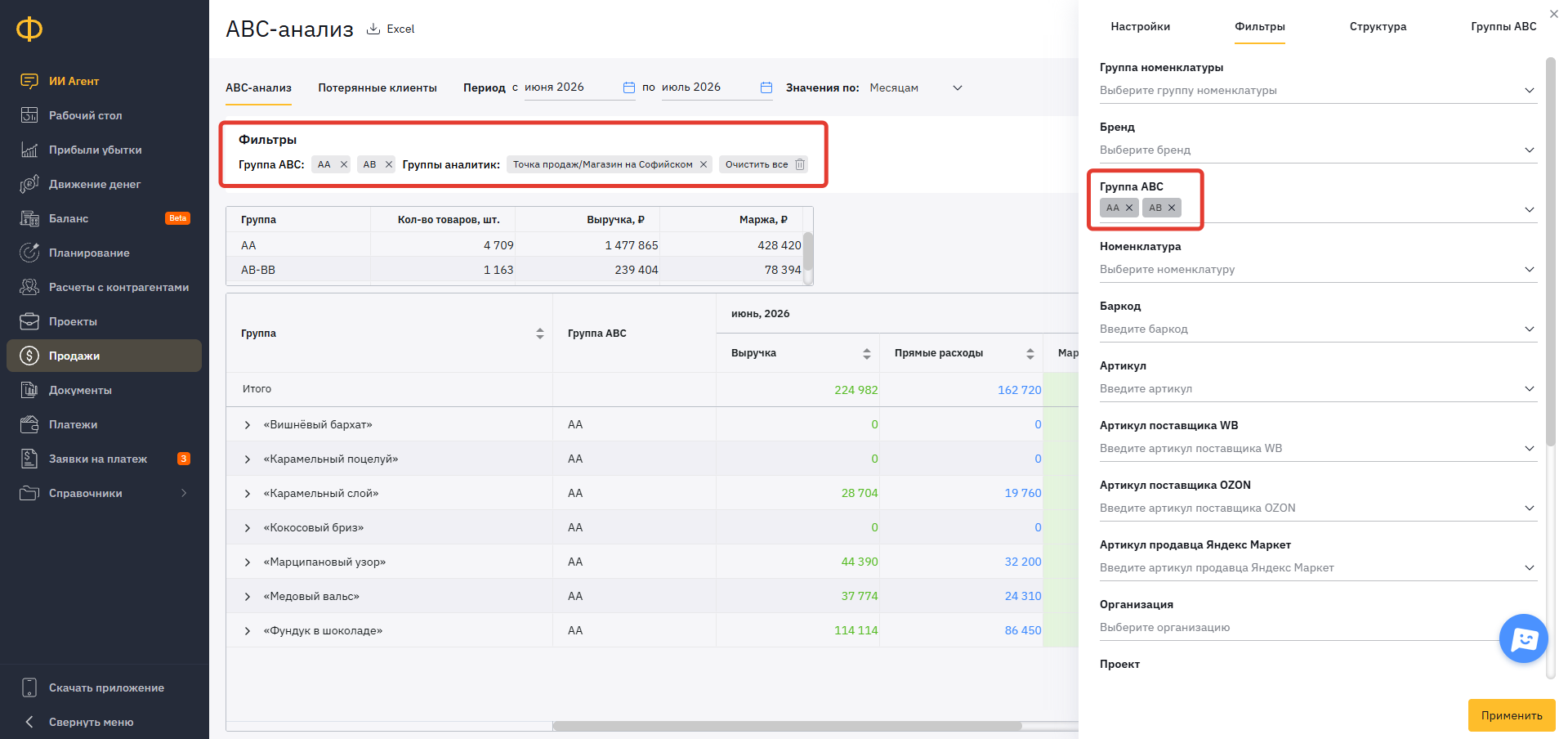Viewport: 1568px width, 739px height.
Task: Click the summary table vertical scrollbar
Action: tap(808, 251)
